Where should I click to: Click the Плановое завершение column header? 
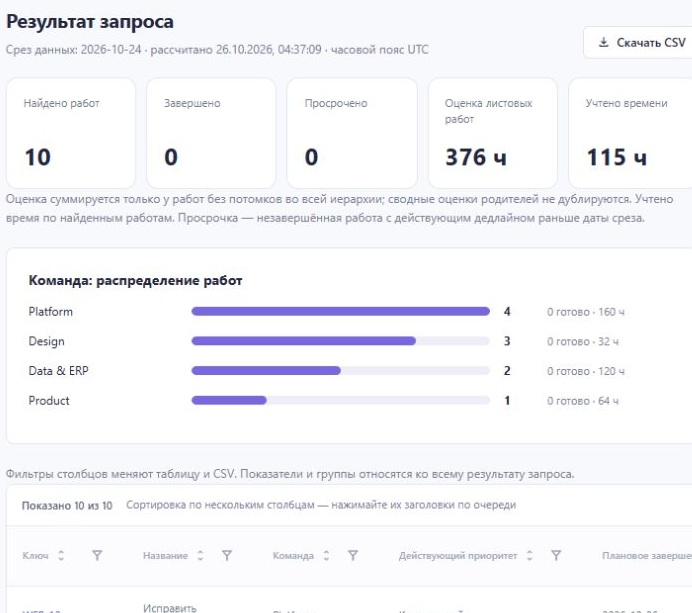647,556
